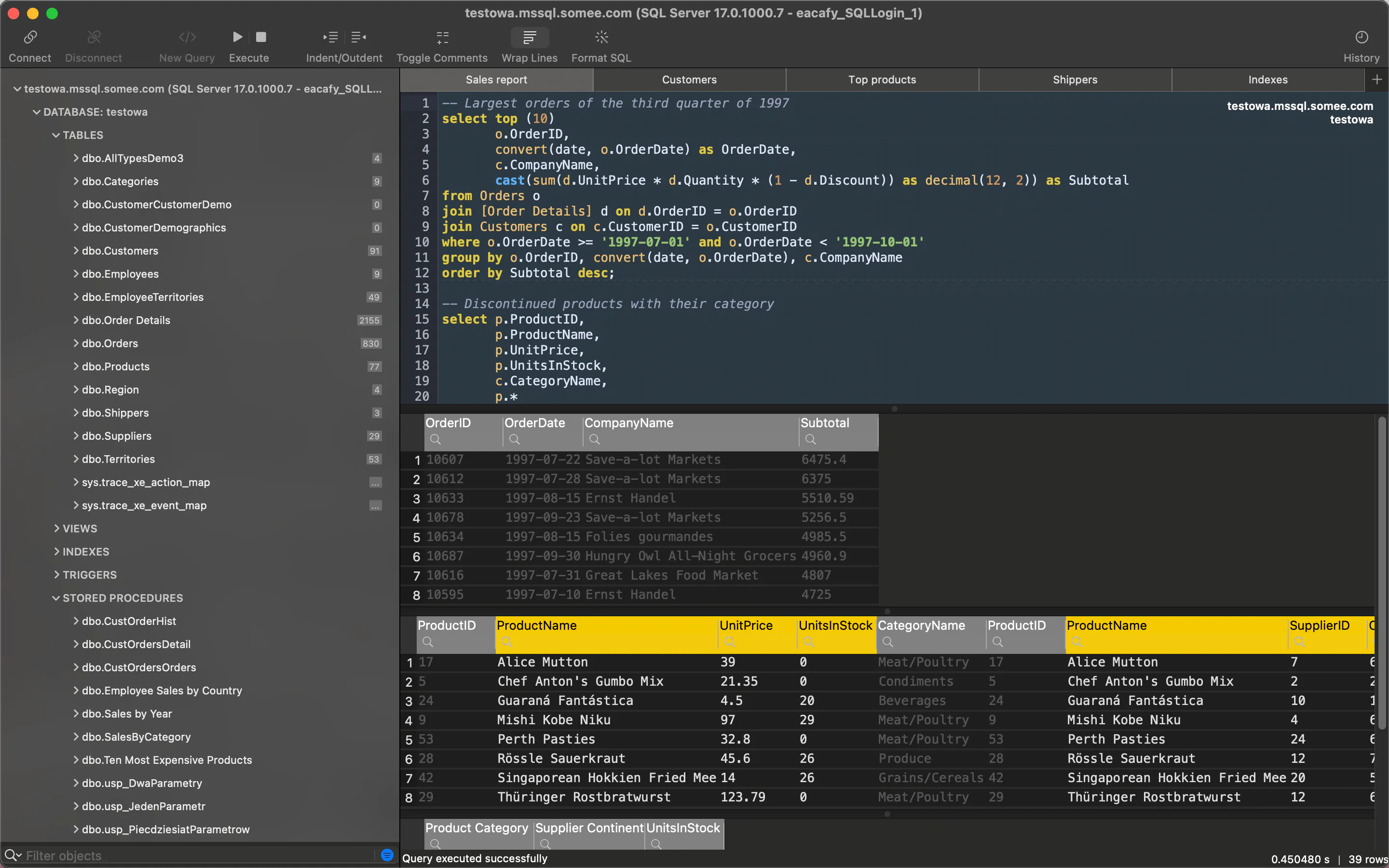1389x868 pixels.
Task: Select dbo.Ten Most Expensive Products procedure
Action: point(167,759)
